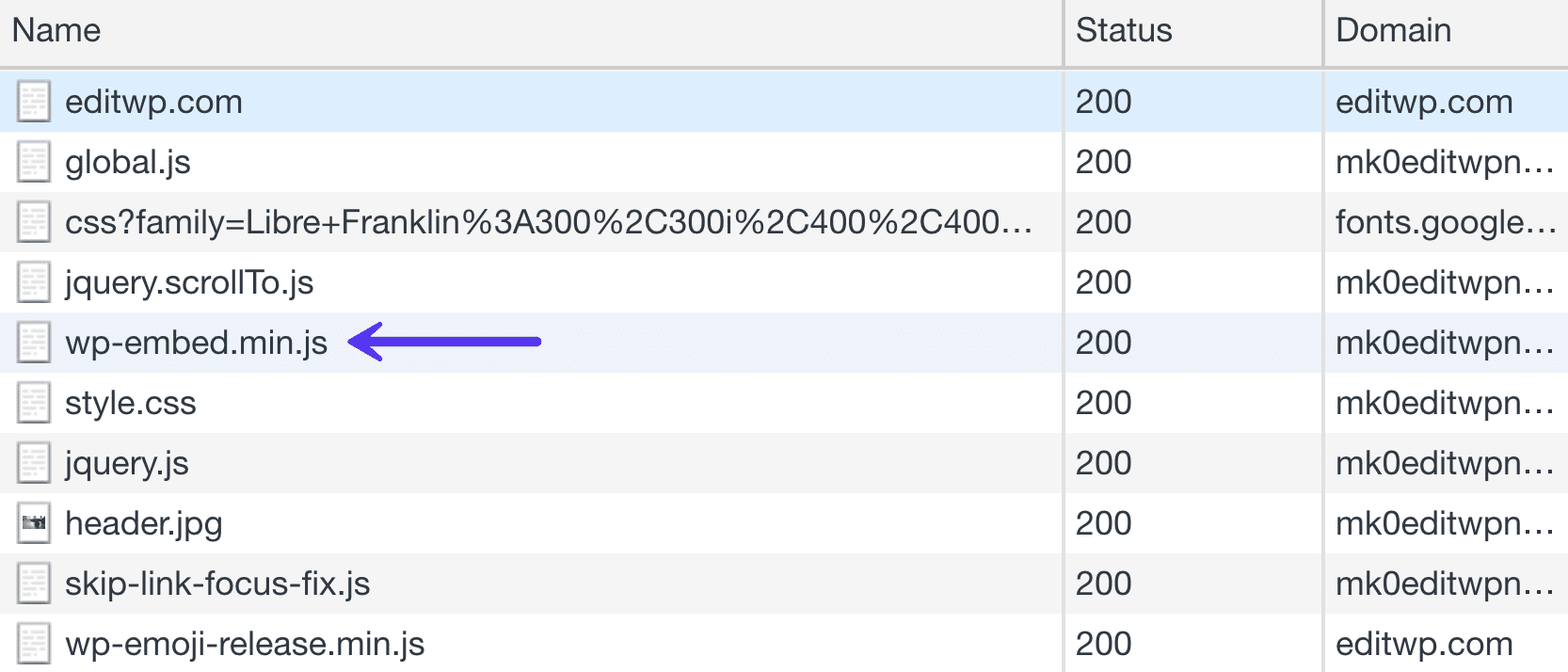
Task: Open the header.jpg request details
Action: pyautogui.click(x=143, y=523)
